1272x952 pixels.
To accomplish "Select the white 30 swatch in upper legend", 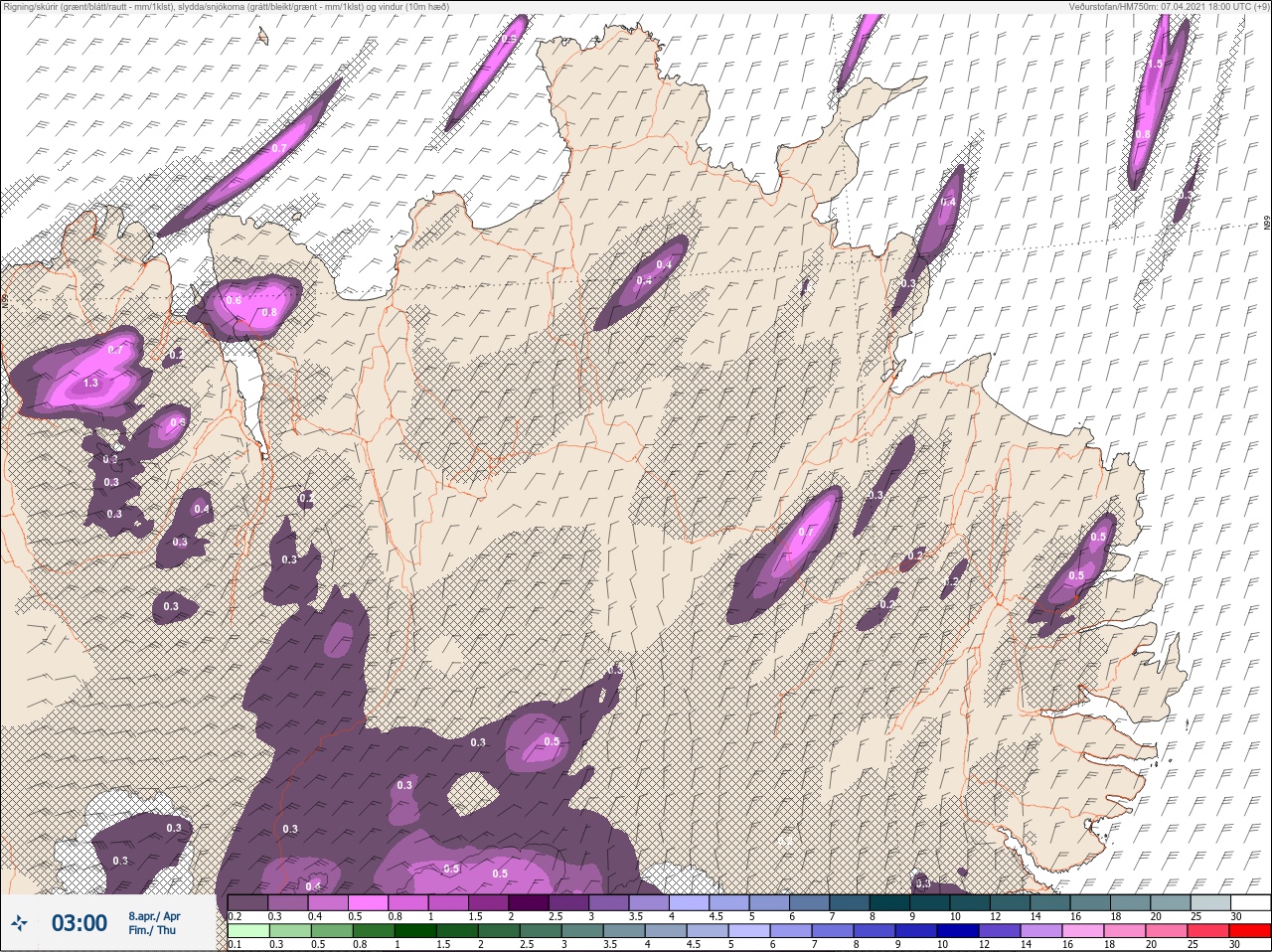I will [x=1250, y=902].
